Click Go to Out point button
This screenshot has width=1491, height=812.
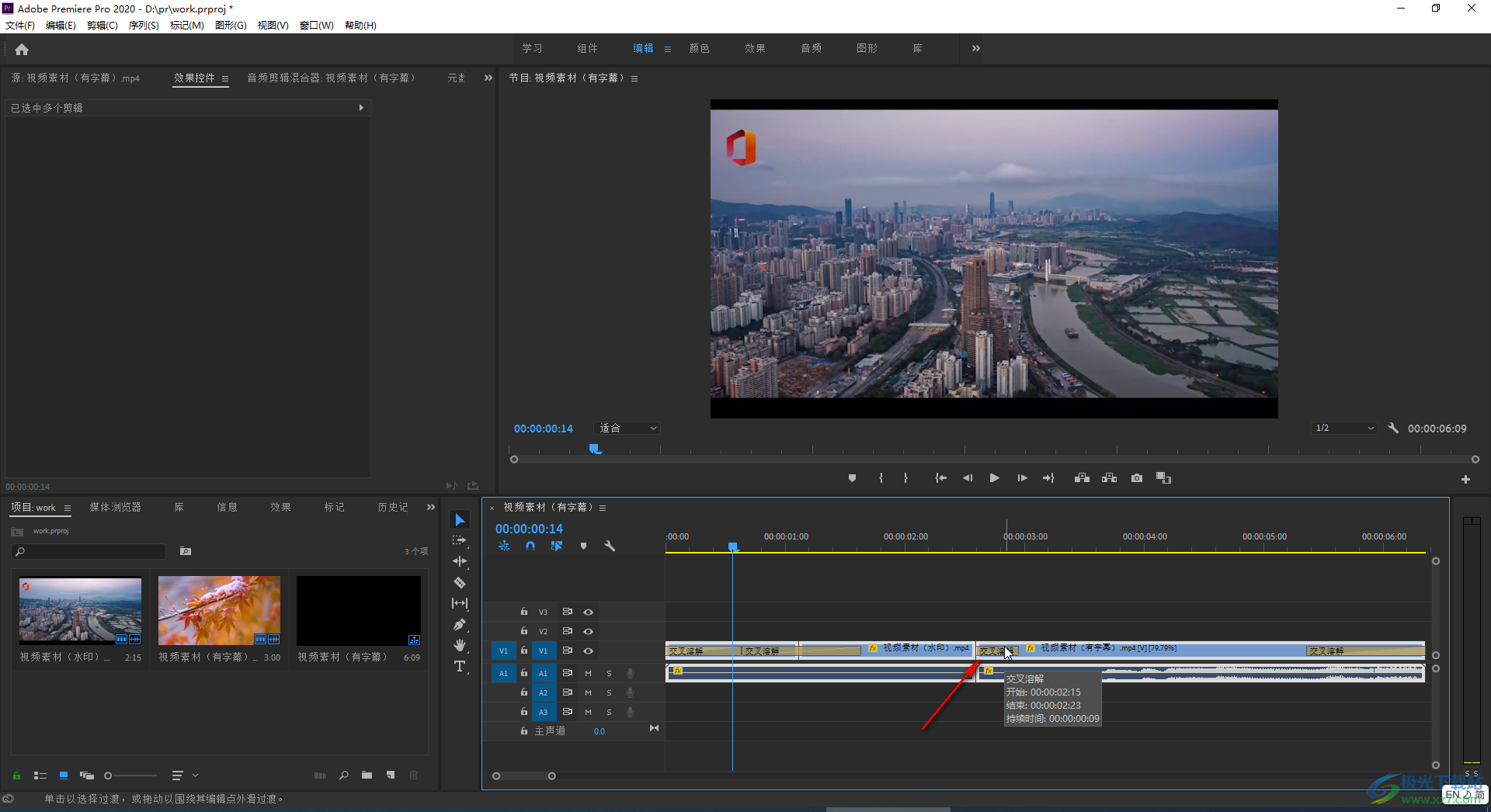click(x=1048, y=478)
